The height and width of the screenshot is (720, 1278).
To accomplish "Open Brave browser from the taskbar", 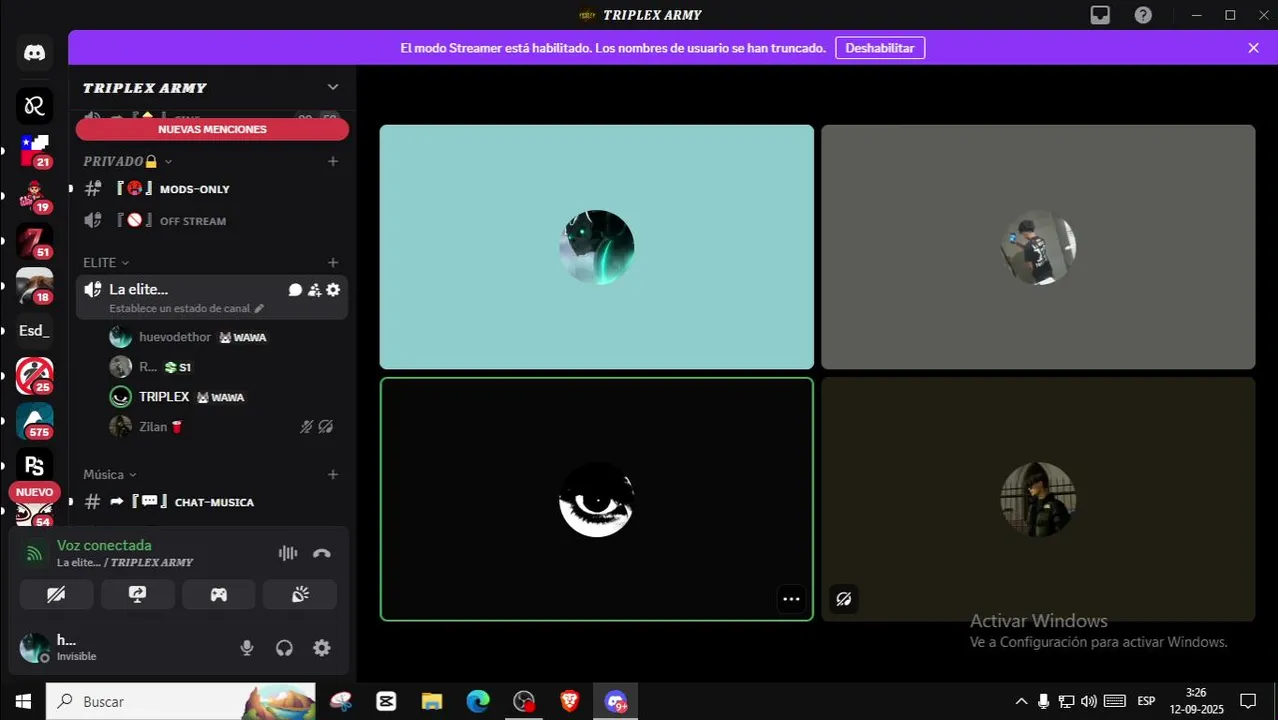I will [x=570, y=702].
